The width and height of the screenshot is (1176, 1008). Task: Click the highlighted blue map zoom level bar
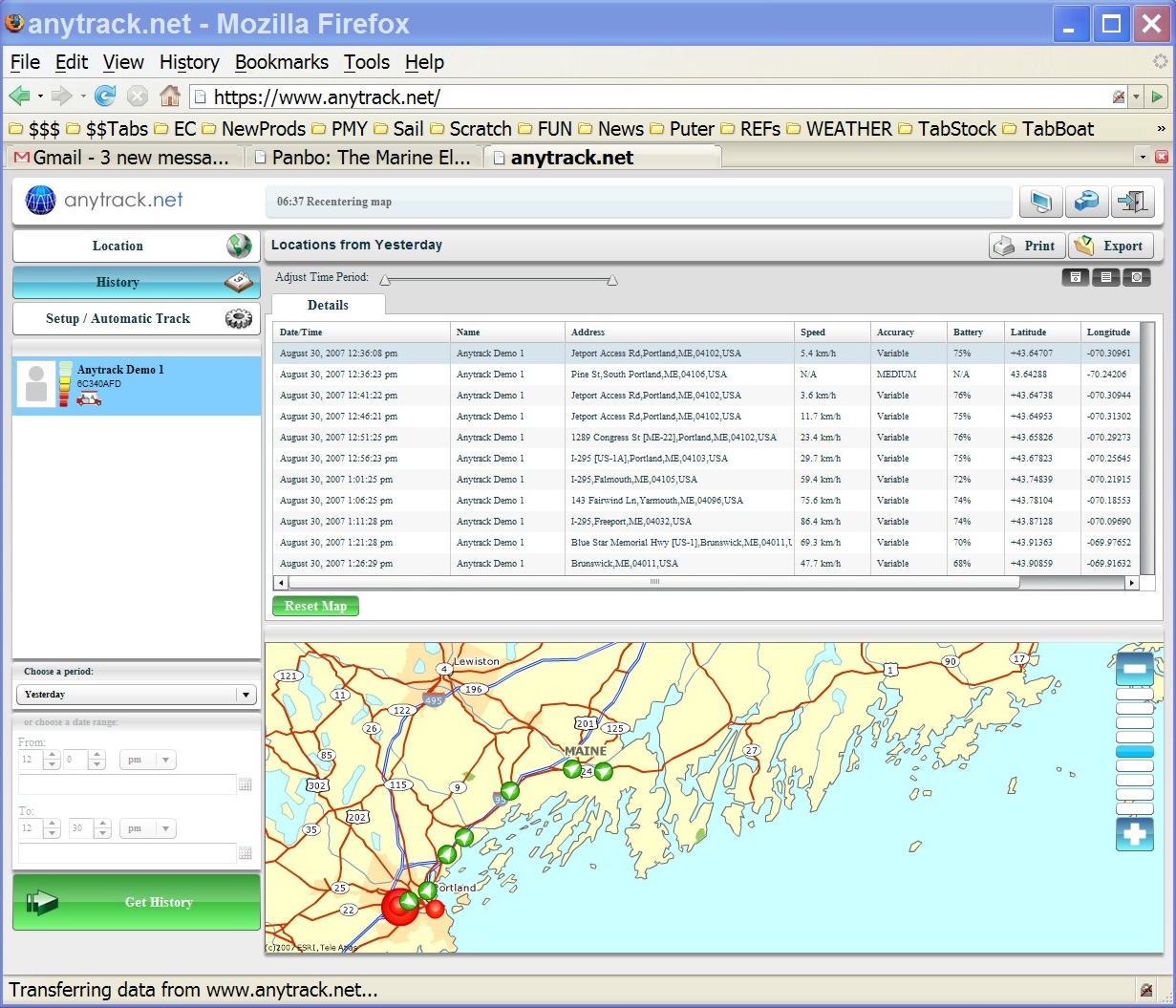[1135, 752]
